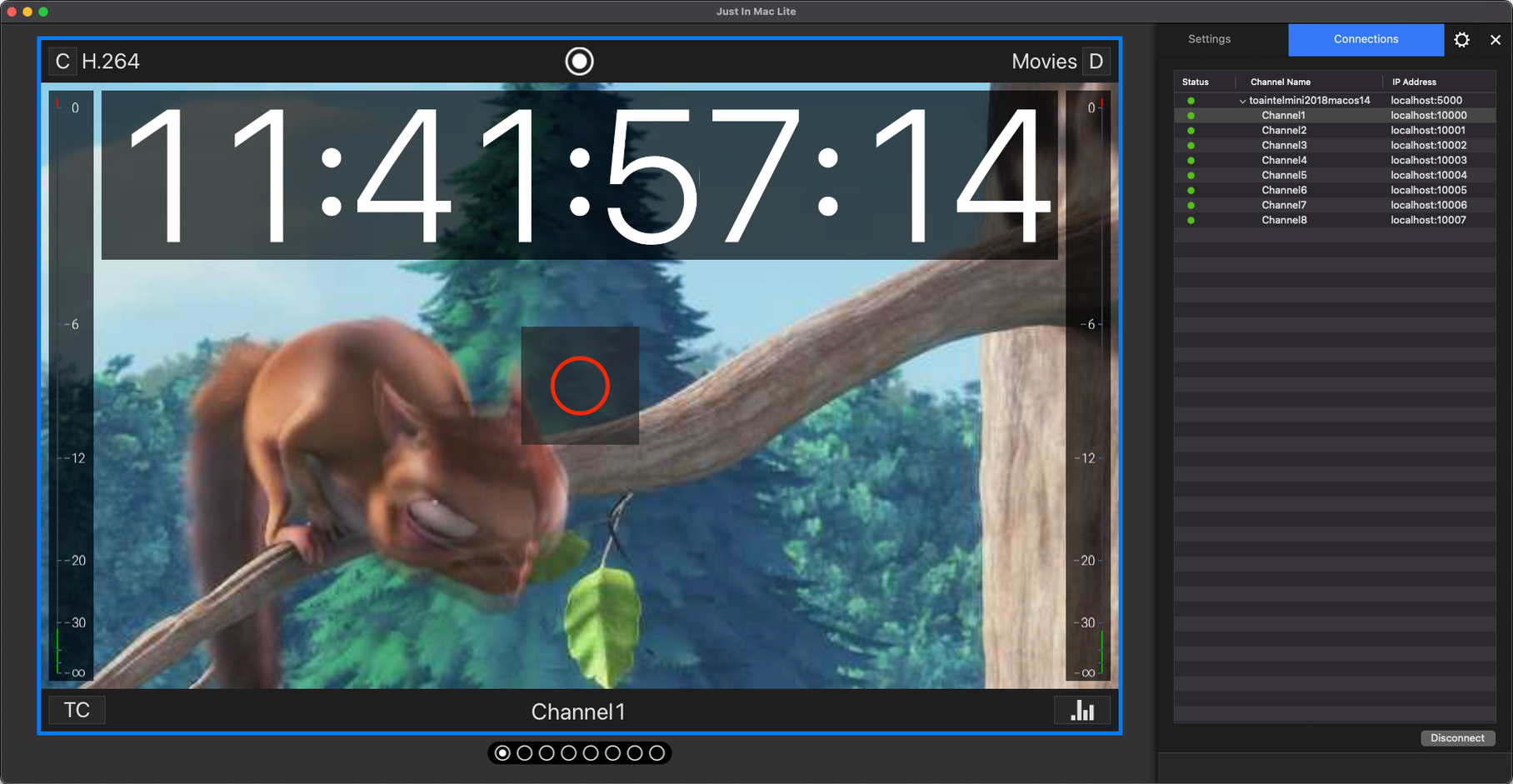Select the first channel page dot
The image size is (1513, 784).
(x=502, y=753)
